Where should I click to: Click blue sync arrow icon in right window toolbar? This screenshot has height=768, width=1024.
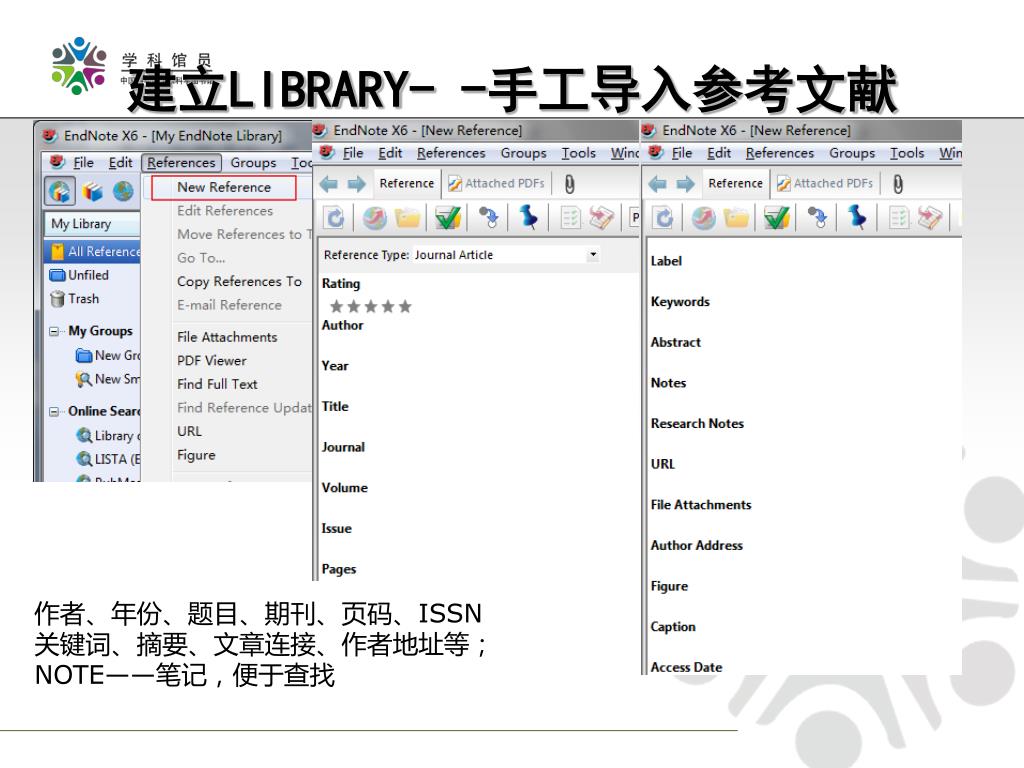pyautogui.click(x=664, y=217)
